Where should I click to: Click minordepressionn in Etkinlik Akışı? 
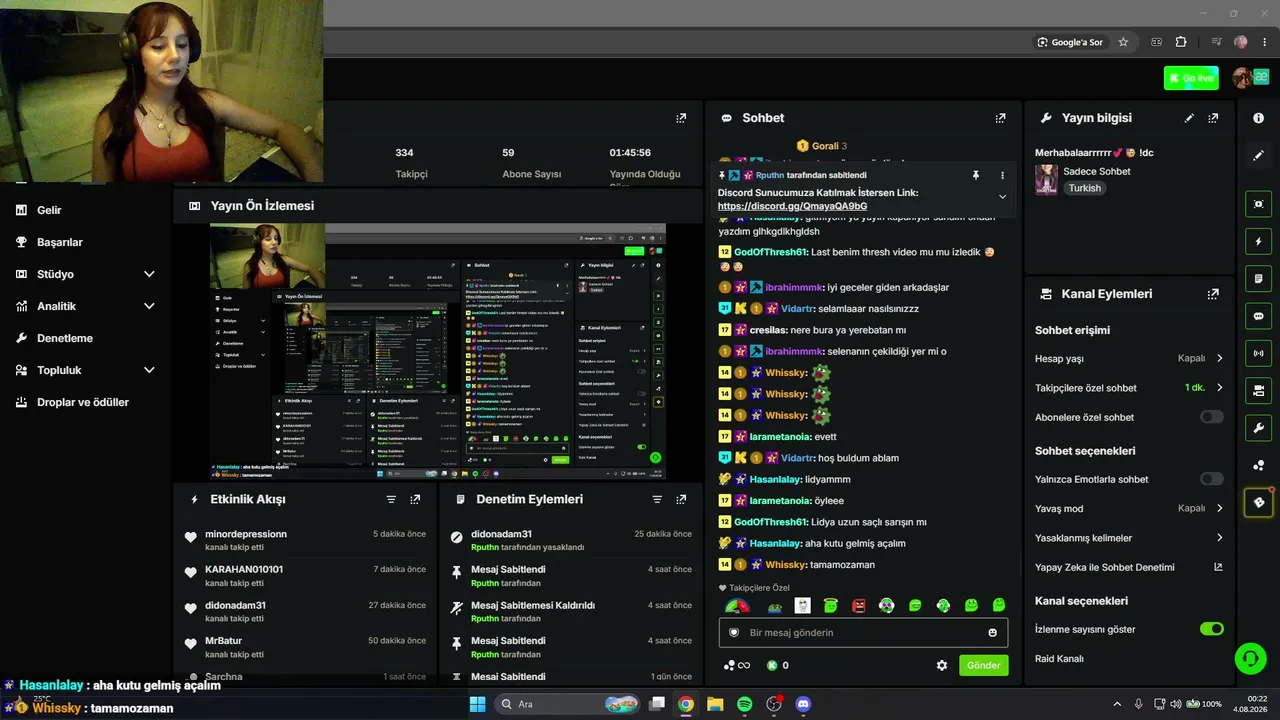246,534
